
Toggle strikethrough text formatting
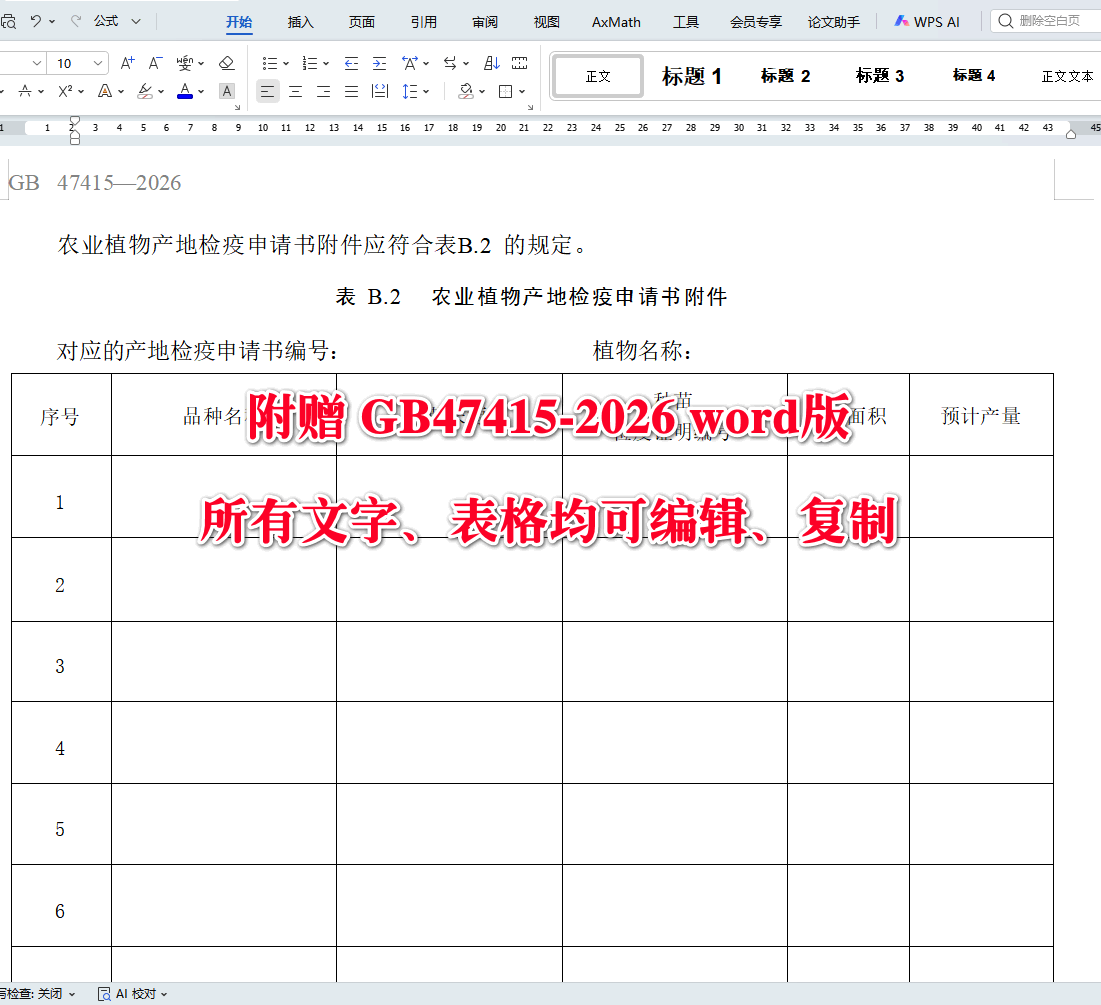click(x=25, y=91)
